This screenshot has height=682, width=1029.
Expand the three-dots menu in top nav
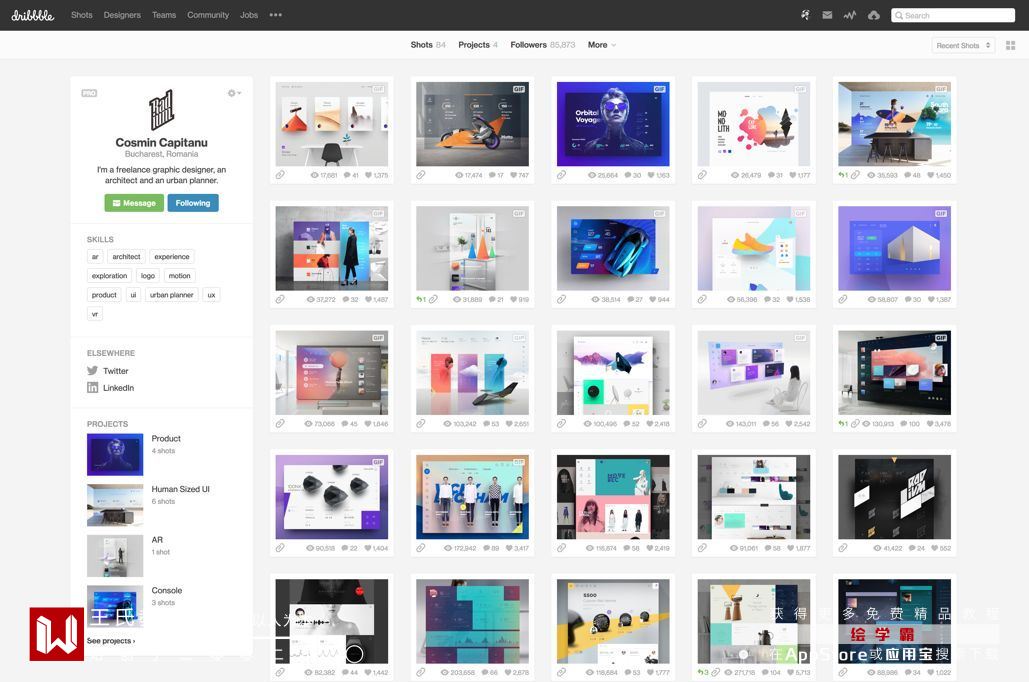click(x=276, y=14)
